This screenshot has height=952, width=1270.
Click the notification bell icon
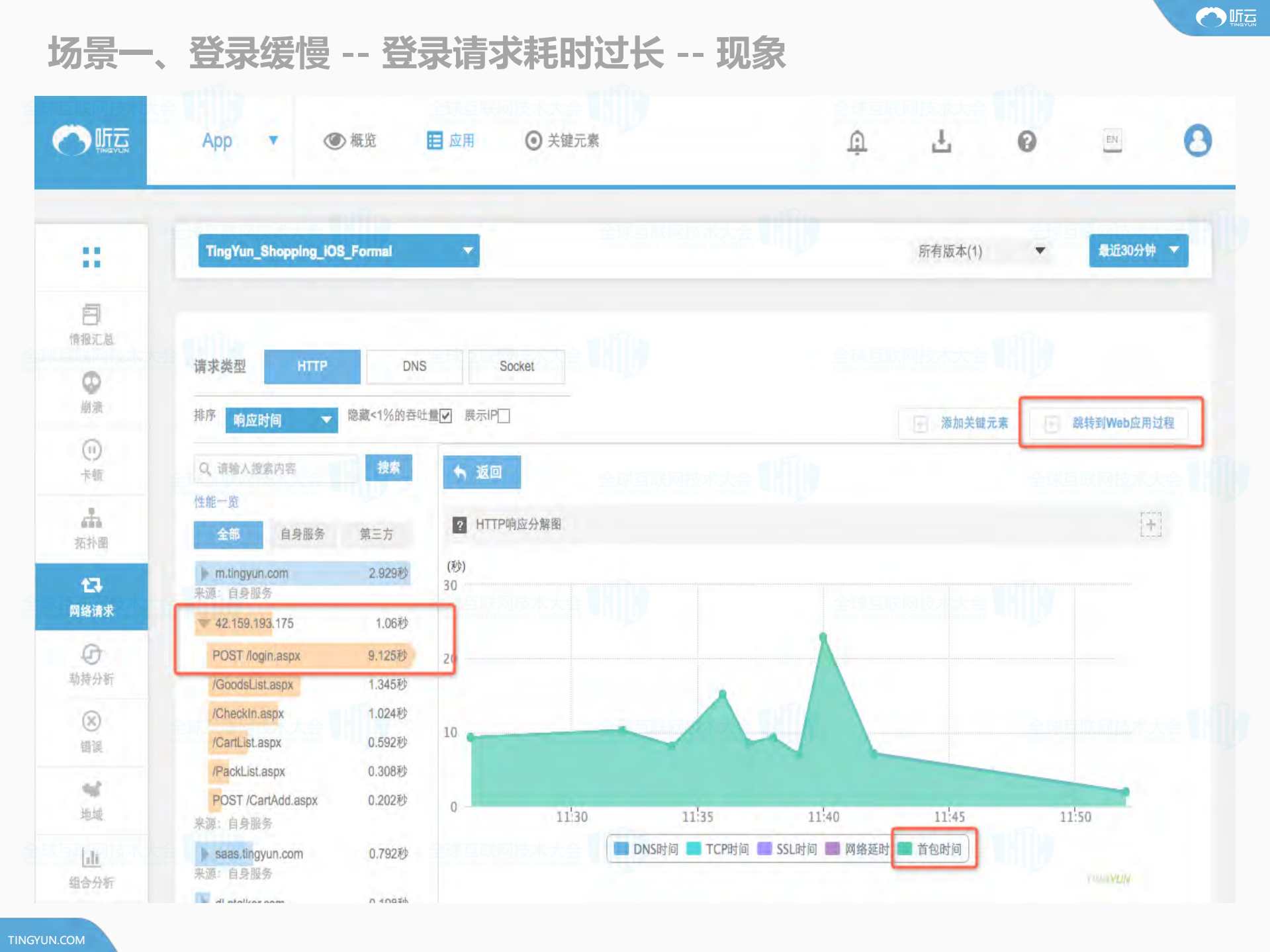(x=857, y=141)
